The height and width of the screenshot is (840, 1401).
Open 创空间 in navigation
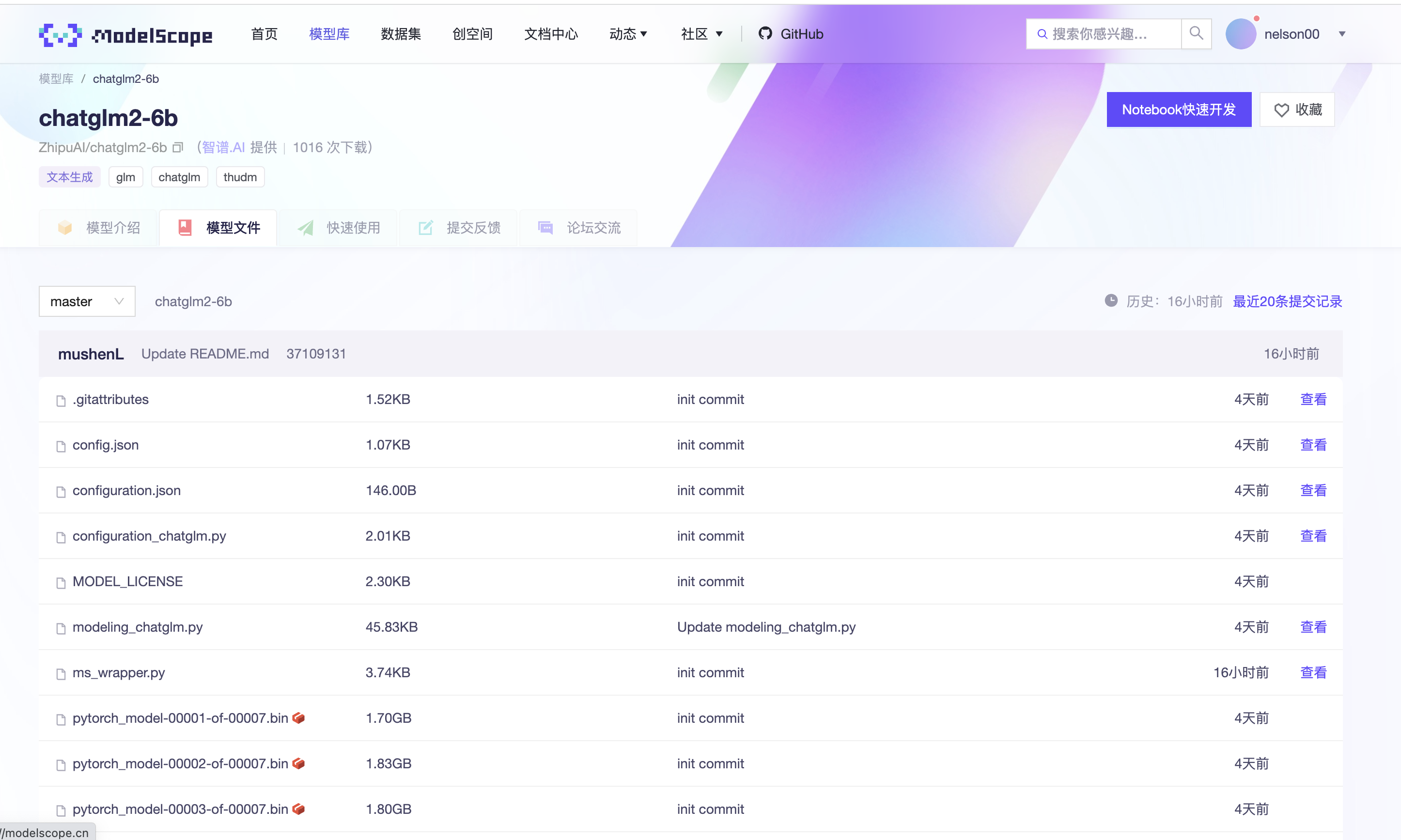click(473, 34)
